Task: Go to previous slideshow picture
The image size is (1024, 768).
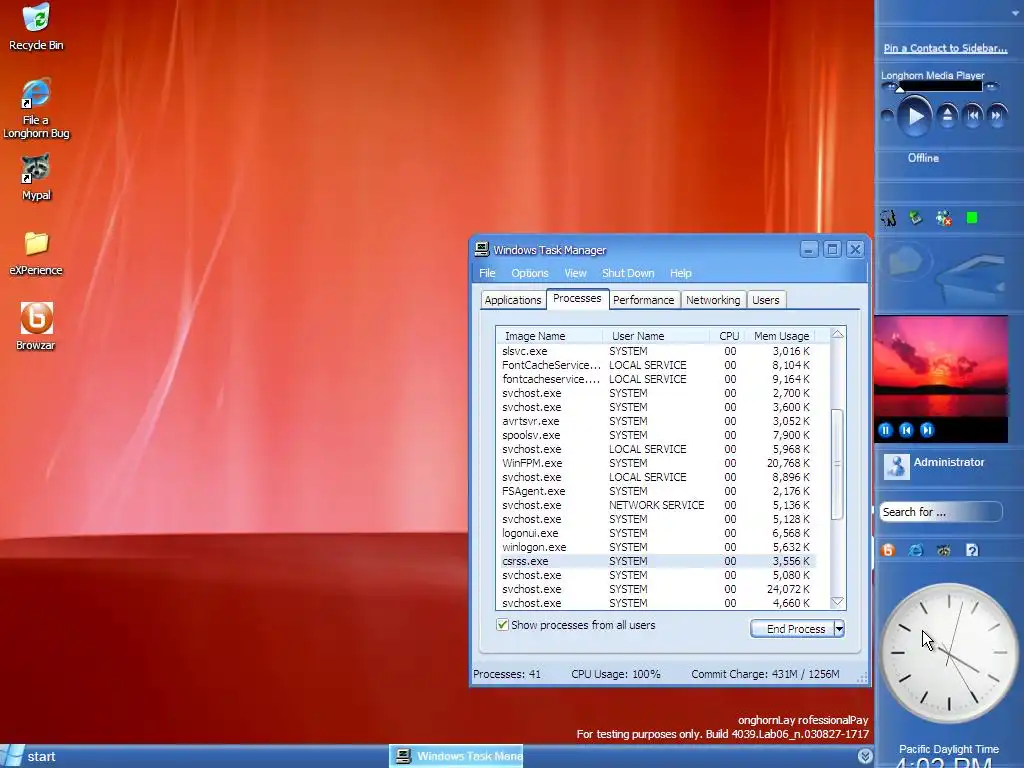Action: (906, 430)
